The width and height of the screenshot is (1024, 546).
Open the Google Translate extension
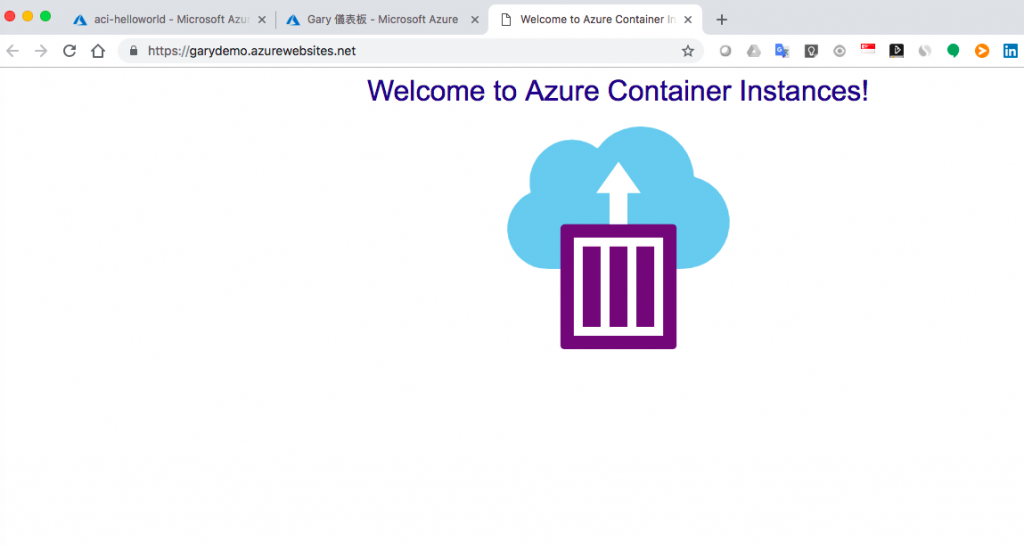tap(782, 51)
